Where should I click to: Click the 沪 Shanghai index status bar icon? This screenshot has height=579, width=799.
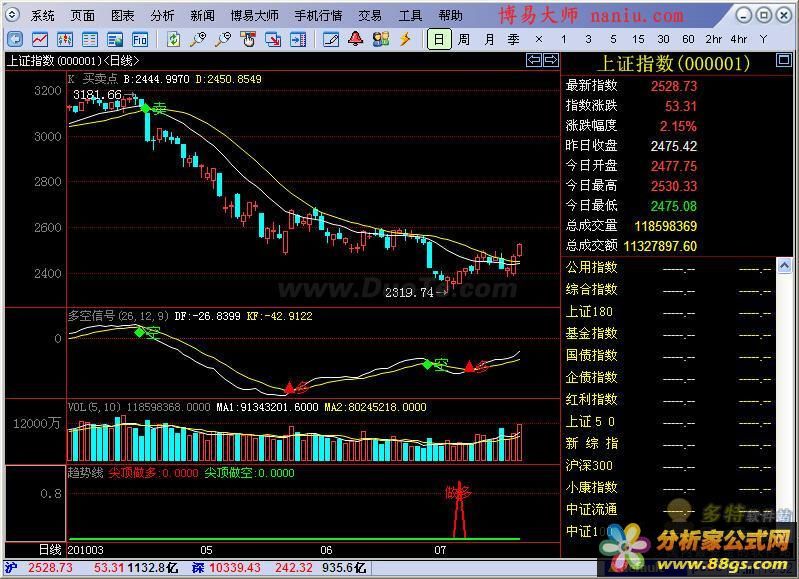tap(11, 567)
